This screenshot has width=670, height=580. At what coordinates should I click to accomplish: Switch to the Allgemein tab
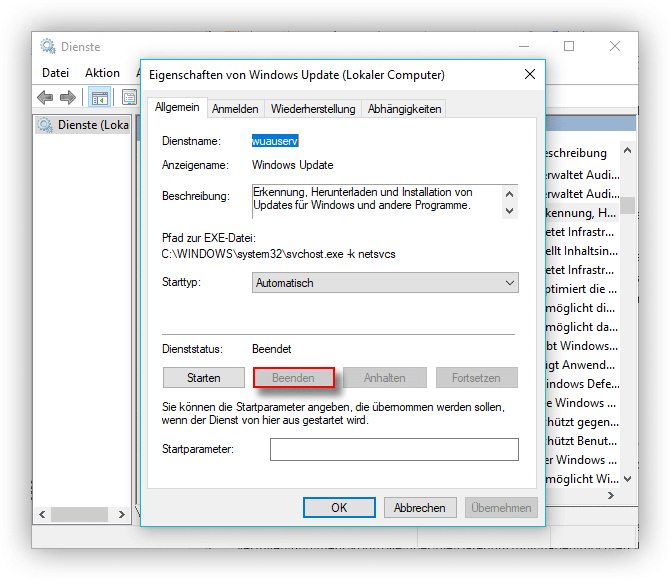pos(177,107)
